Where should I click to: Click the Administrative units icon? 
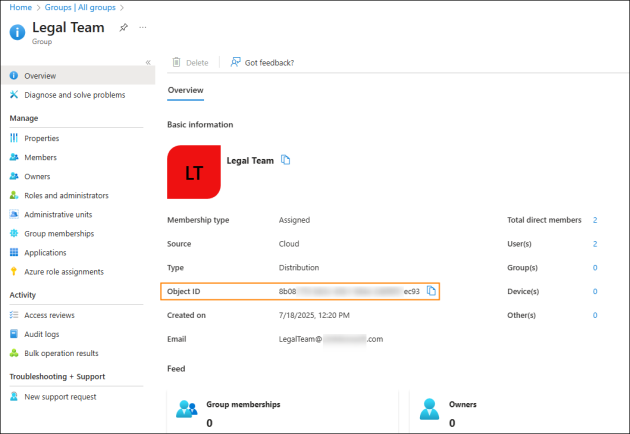click(14, 214)
